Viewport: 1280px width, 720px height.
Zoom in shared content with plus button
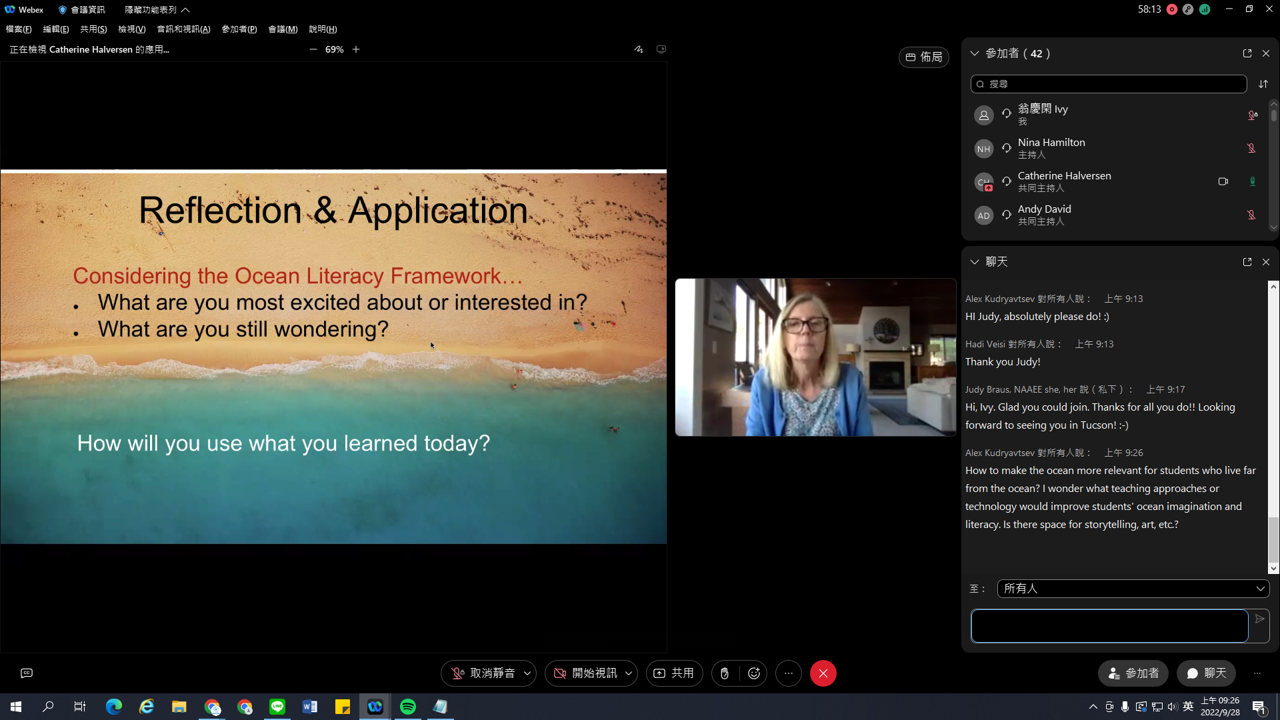pyautogui.click(x=356, y=49)
